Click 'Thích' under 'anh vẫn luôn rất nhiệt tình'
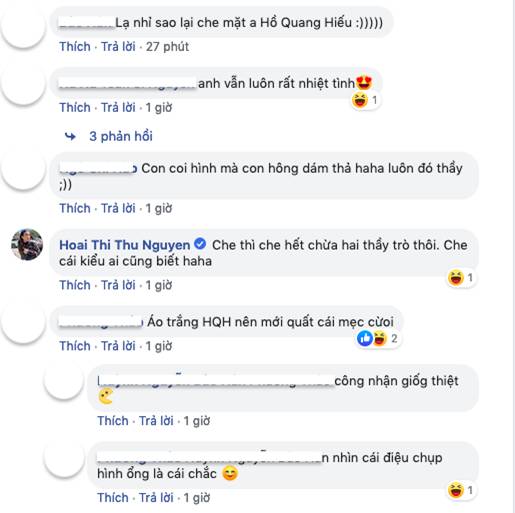Image resolution: width=515 pixels, height=513 pixels. 75,108
